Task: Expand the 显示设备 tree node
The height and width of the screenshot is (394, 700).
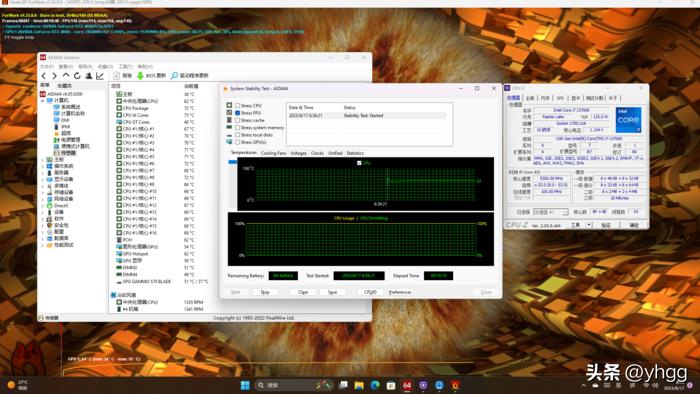Action: click(x=43, y=179)
